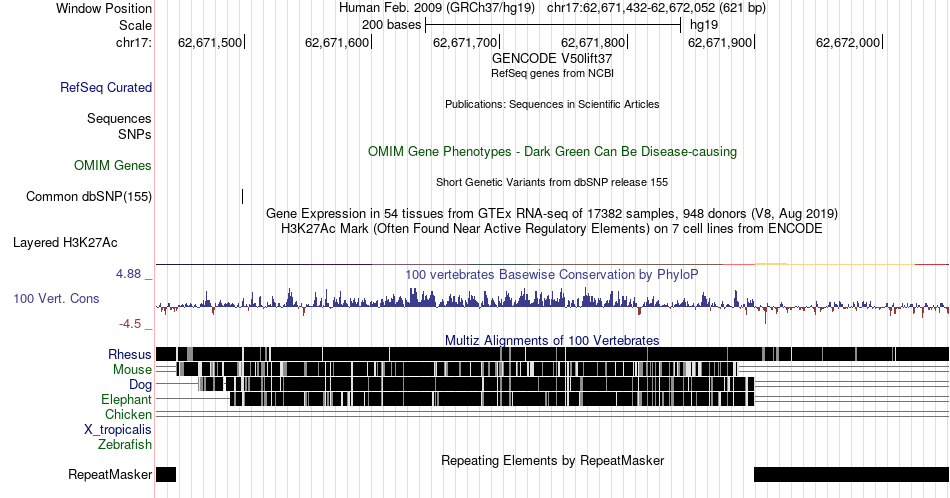Select the Chicken alignment label

coord(128,414)
